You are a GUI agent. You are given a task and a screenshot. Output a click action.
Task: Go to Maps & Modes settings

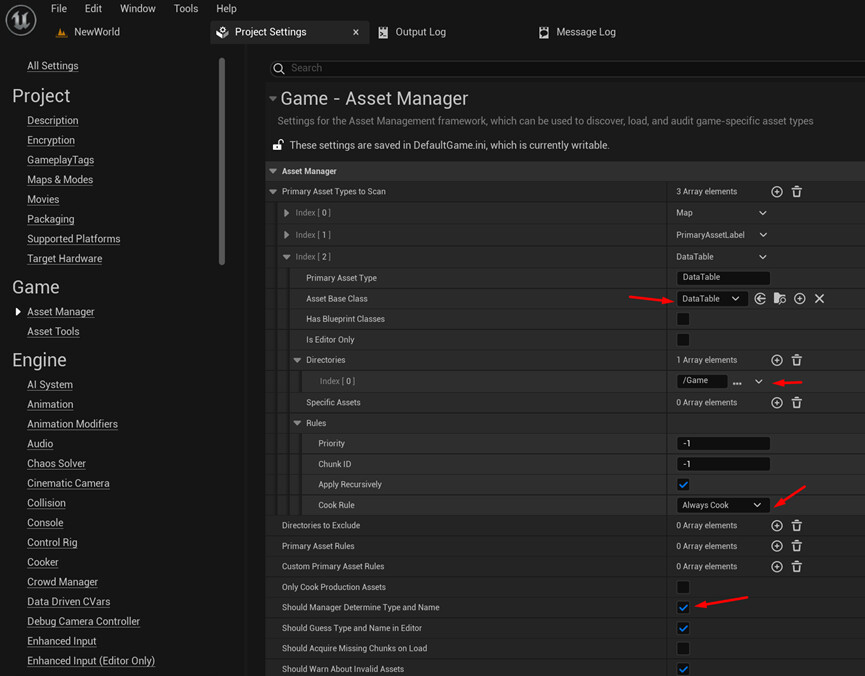[x=60, y=180]
